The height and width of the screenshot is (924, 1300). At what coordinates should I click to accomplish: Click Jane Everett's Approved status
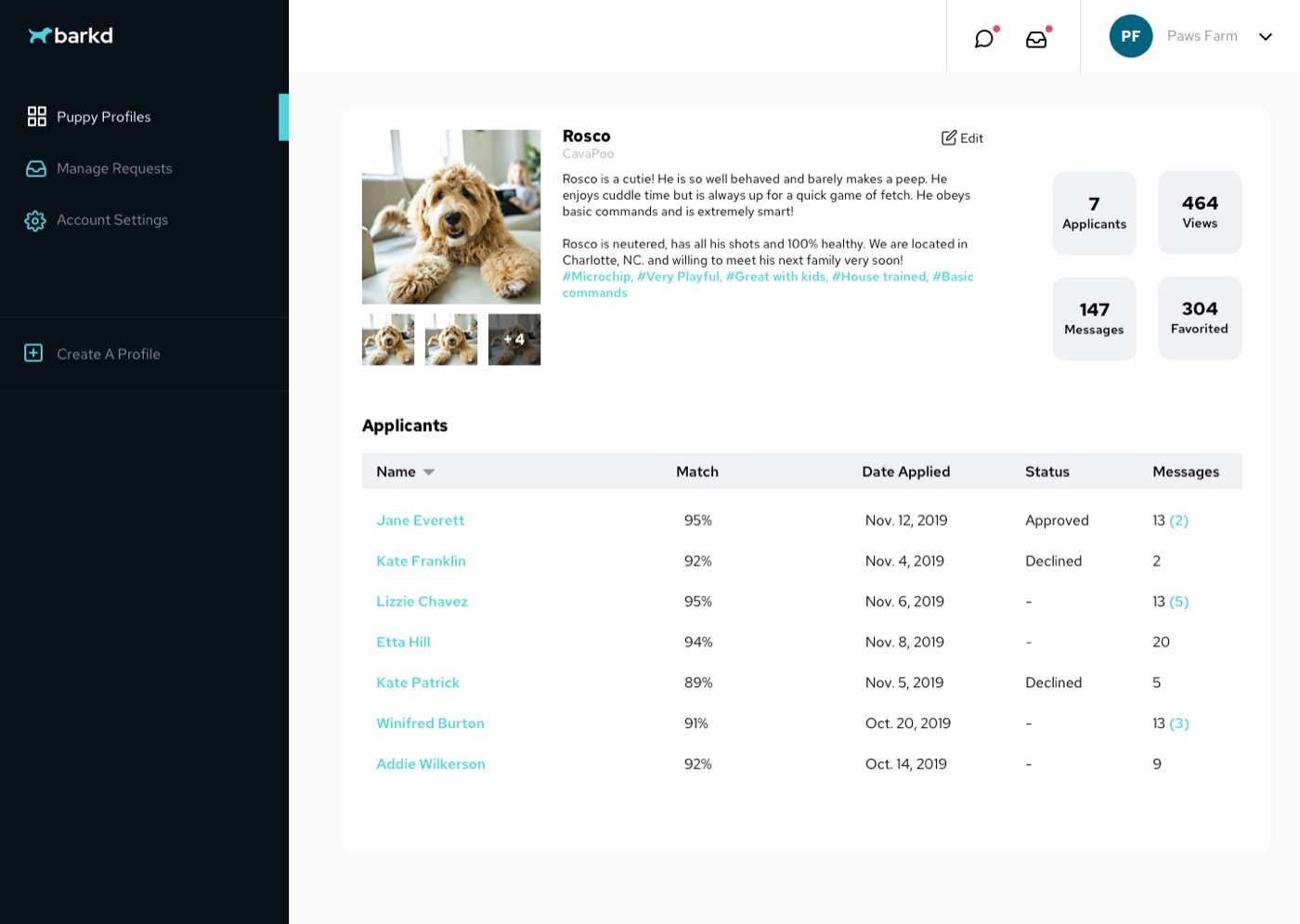(1057, 520)
